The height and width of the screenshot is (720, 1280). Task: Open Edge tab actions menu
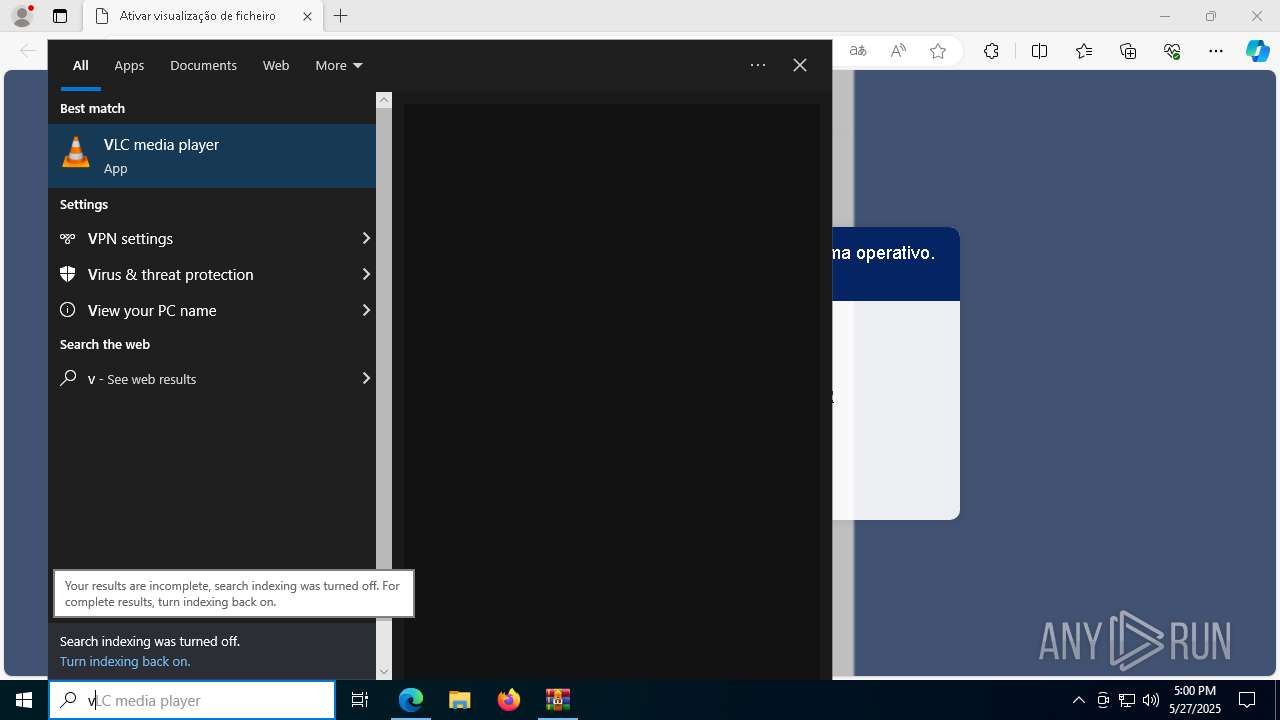(60, 16)
